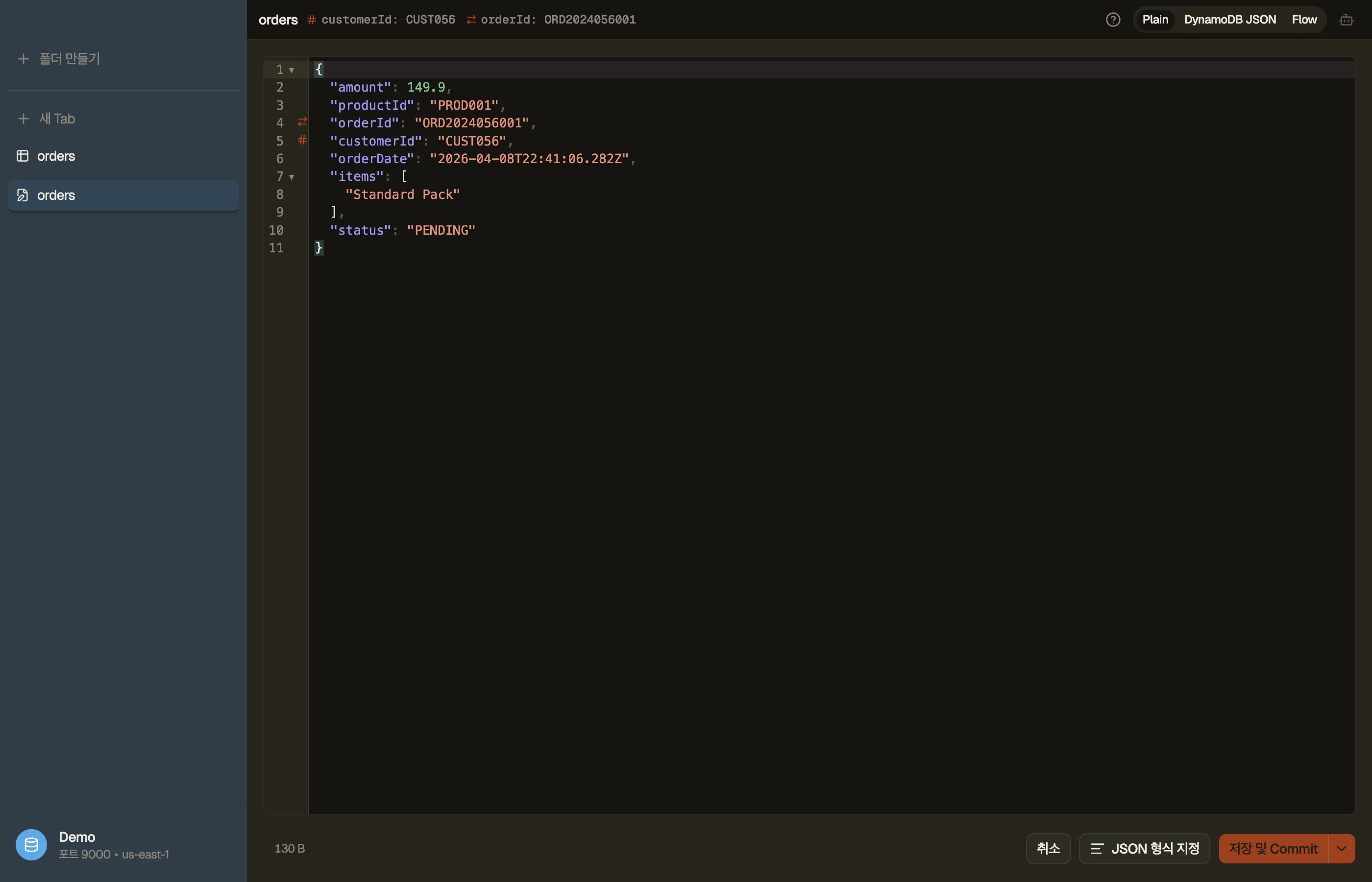1372x882 pixels.
Task: Click the "Standard Pack" array entry
Action: click(x=403, y=195)
